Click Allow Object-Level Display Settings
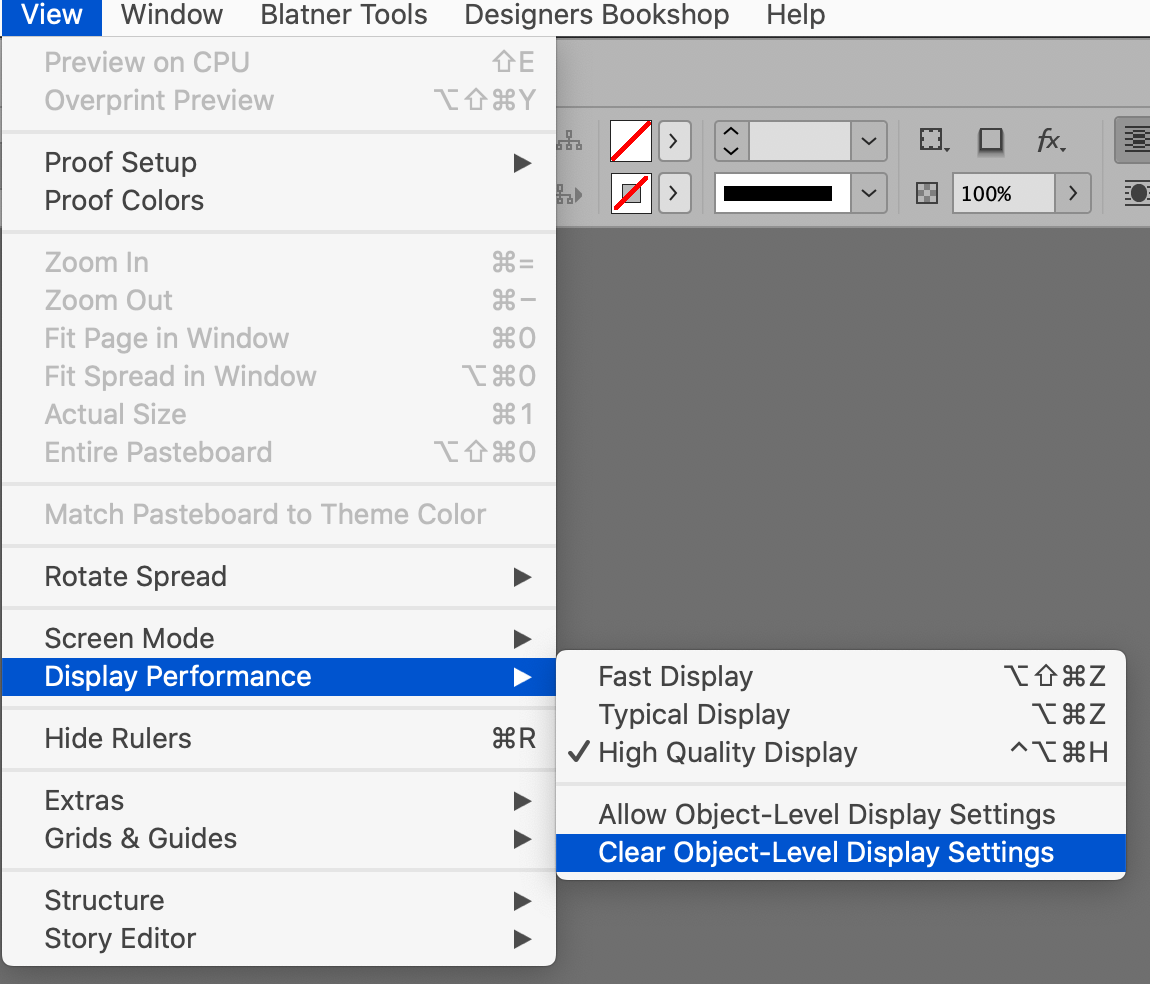The width and height of the screenshot is (1150, 984). coord(826,814)
